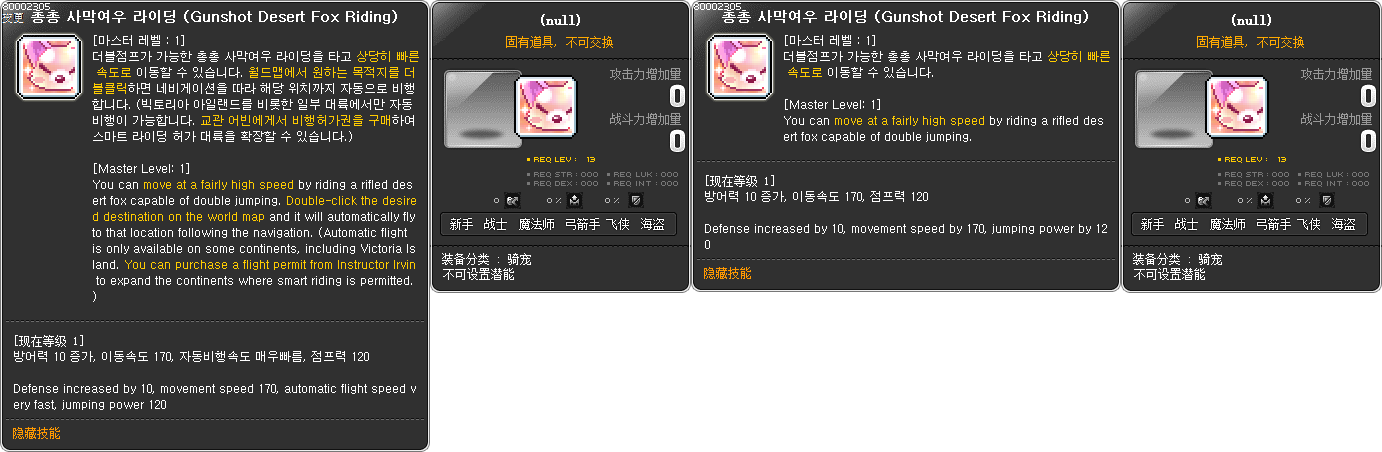The image size is (1382, 452).
Task: Select the 海盗 job label in second (null) tooltip
Action: (x=1343, y=225)
